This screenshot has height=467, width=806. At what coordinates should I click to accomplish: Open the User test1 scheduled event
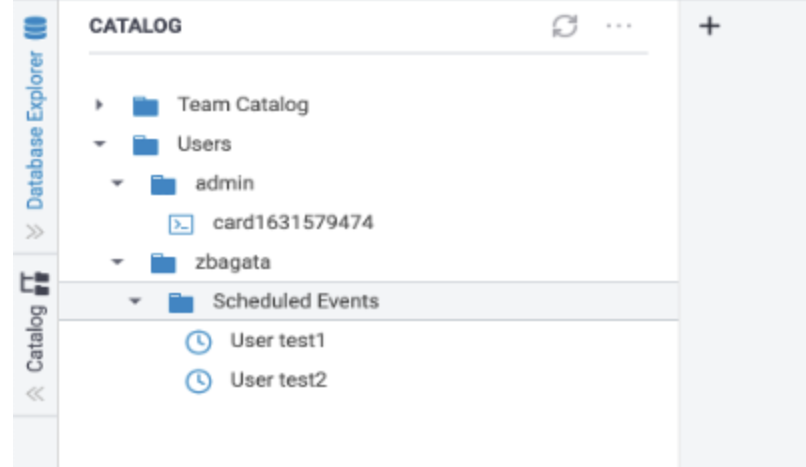[278, 340]
